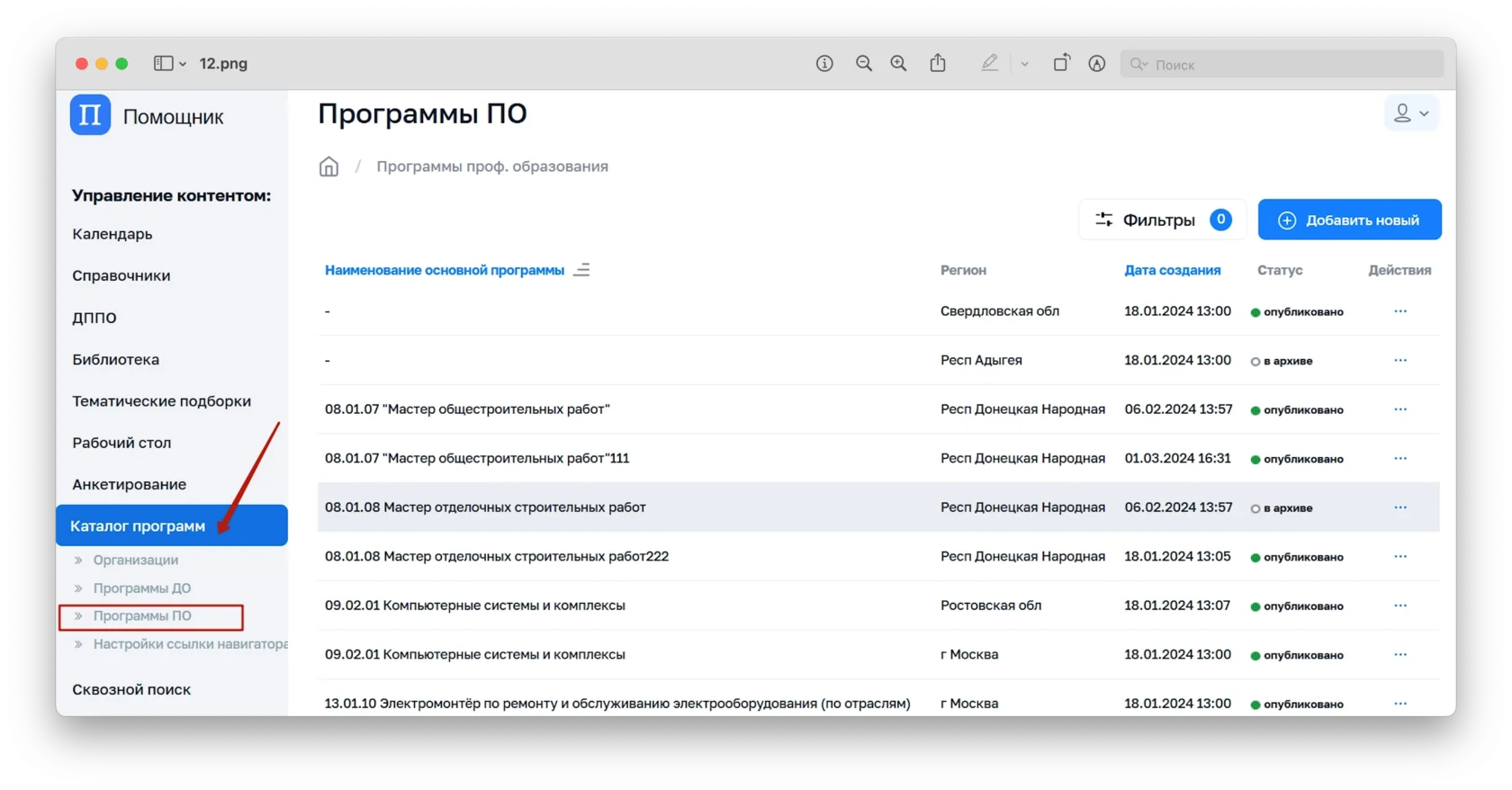Viewport: 1512px width, 790px height.
Task: Zoom in with the magnifier plus icon
Action: click(898, 63)
